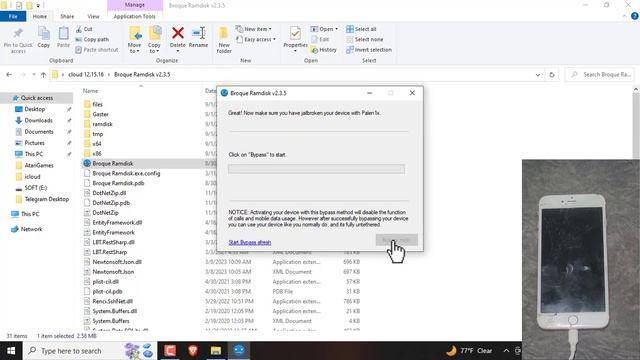Open Explorer help question mark icon

click(635, 16)
